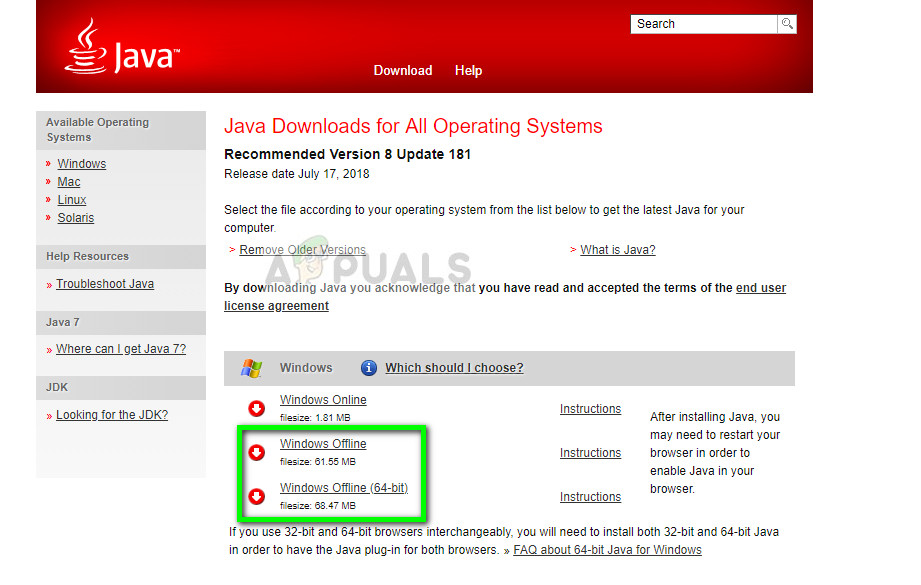
Task: Download Windows Online installer link
Action: click(x=323, y=399)
